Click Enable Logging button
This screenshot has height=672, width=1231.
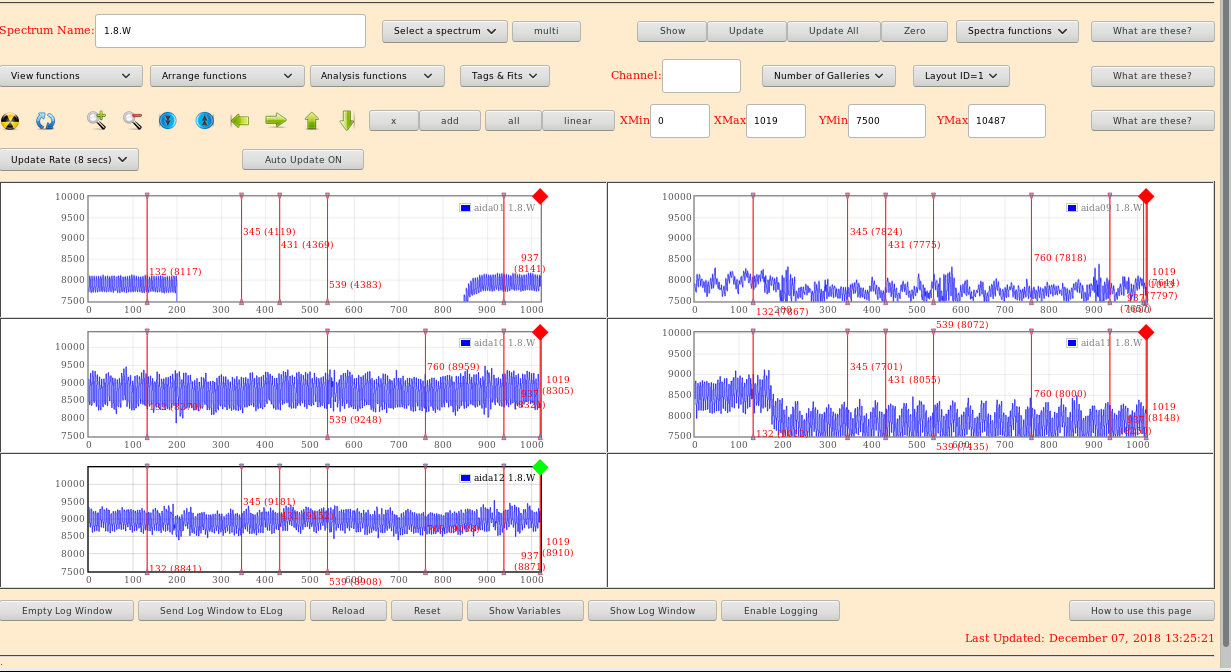779,611
